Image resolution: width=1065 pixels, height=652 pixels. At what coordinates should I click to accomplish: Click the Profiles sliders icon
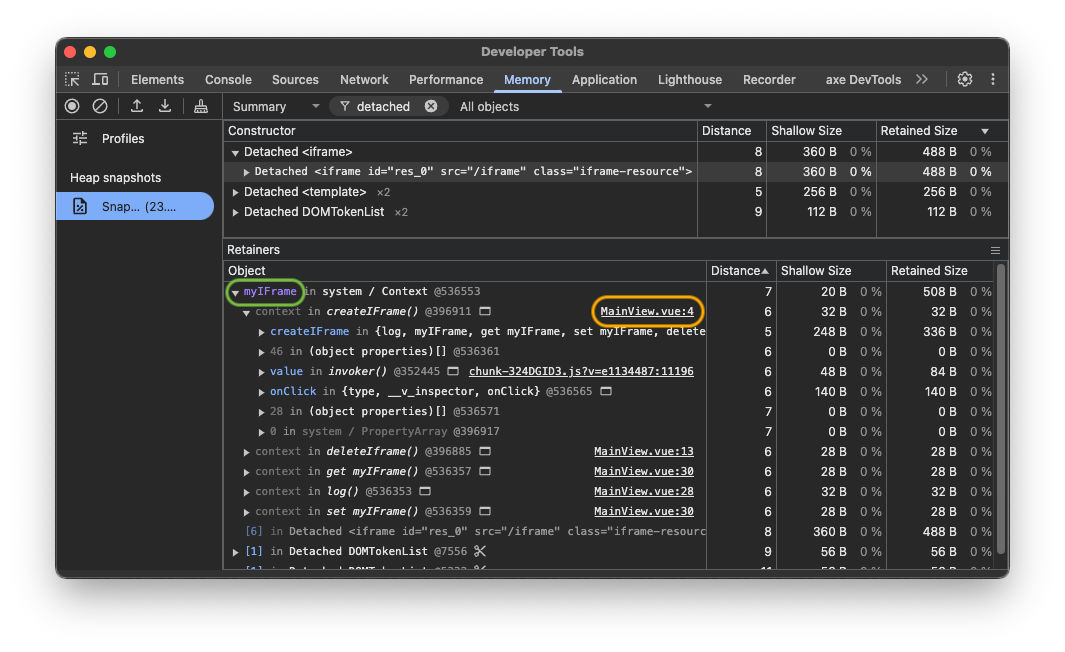click(80, 139)
